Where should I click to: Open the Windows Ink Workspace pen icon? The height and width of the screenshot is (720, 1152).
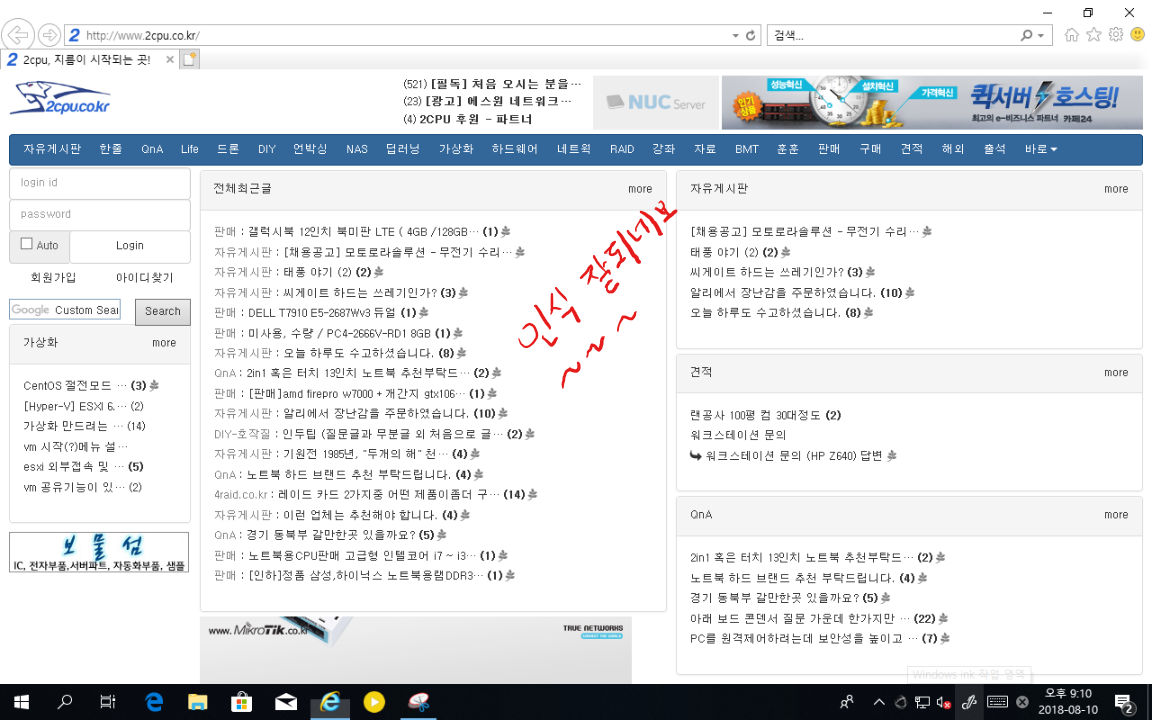969,702
